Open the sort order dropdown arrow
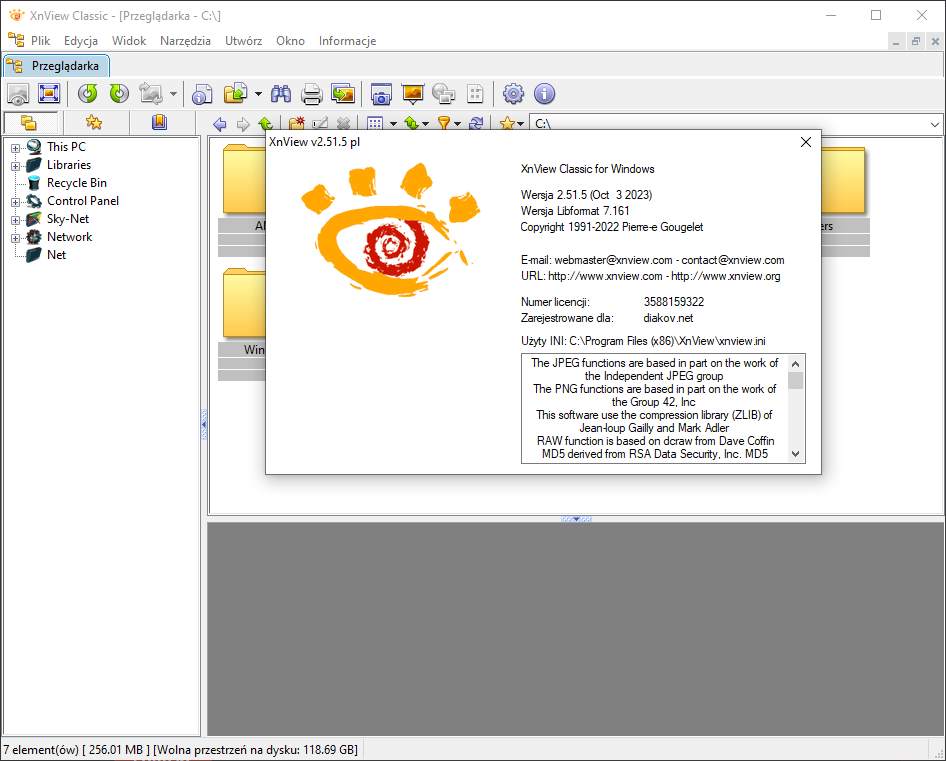Viewport: 946px width, 761px height. [425, 124]
